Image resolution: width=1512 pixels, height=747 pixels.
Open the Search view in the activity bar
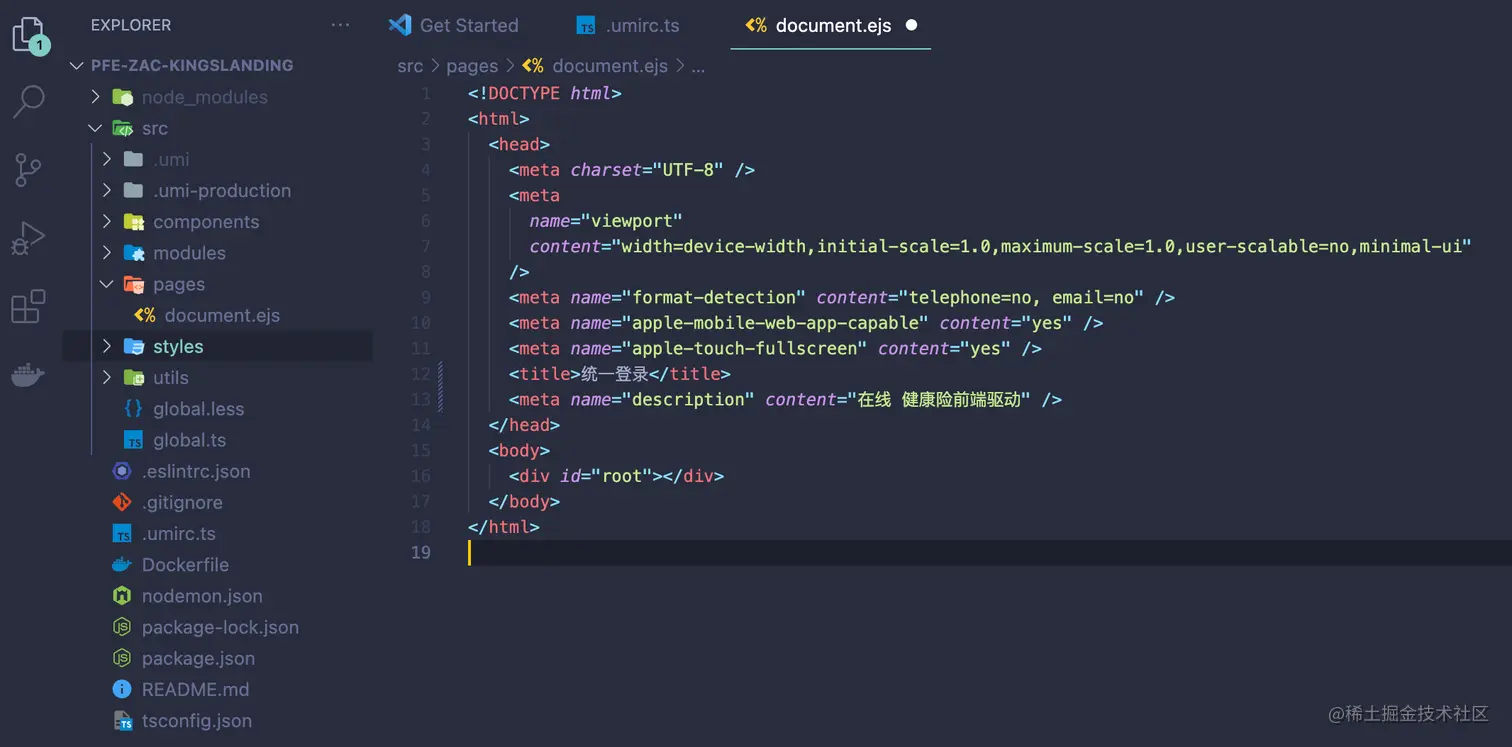[28, 101]
